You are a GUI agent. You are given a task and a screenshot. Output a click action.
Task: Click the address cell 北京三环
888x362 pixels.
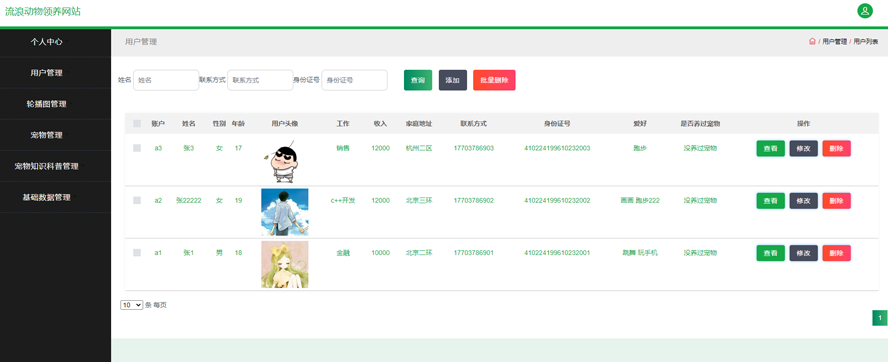click(419, 201)
